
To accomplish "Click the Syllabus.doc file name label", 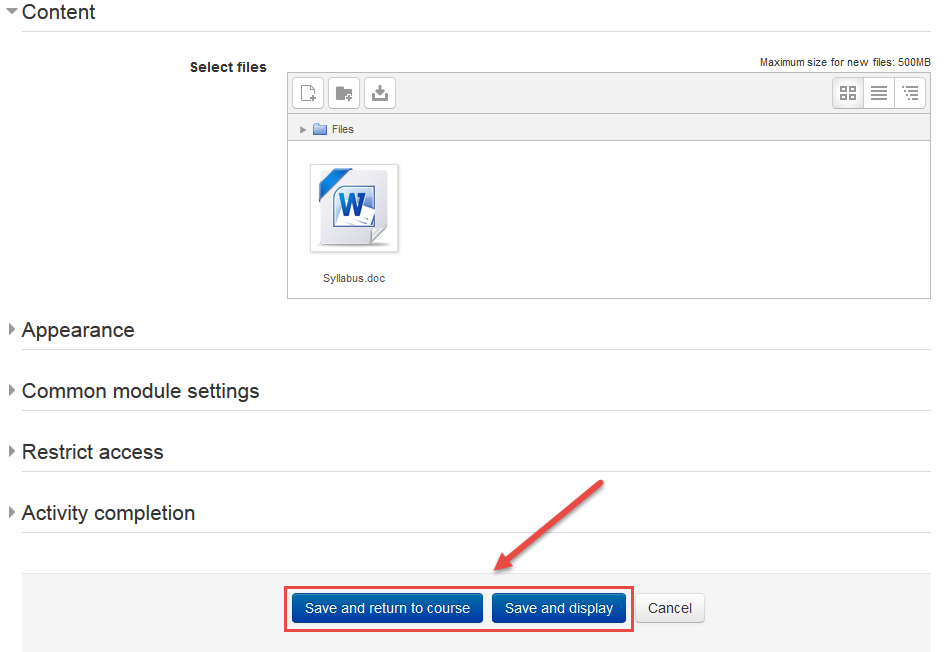I will coord(354,279).
